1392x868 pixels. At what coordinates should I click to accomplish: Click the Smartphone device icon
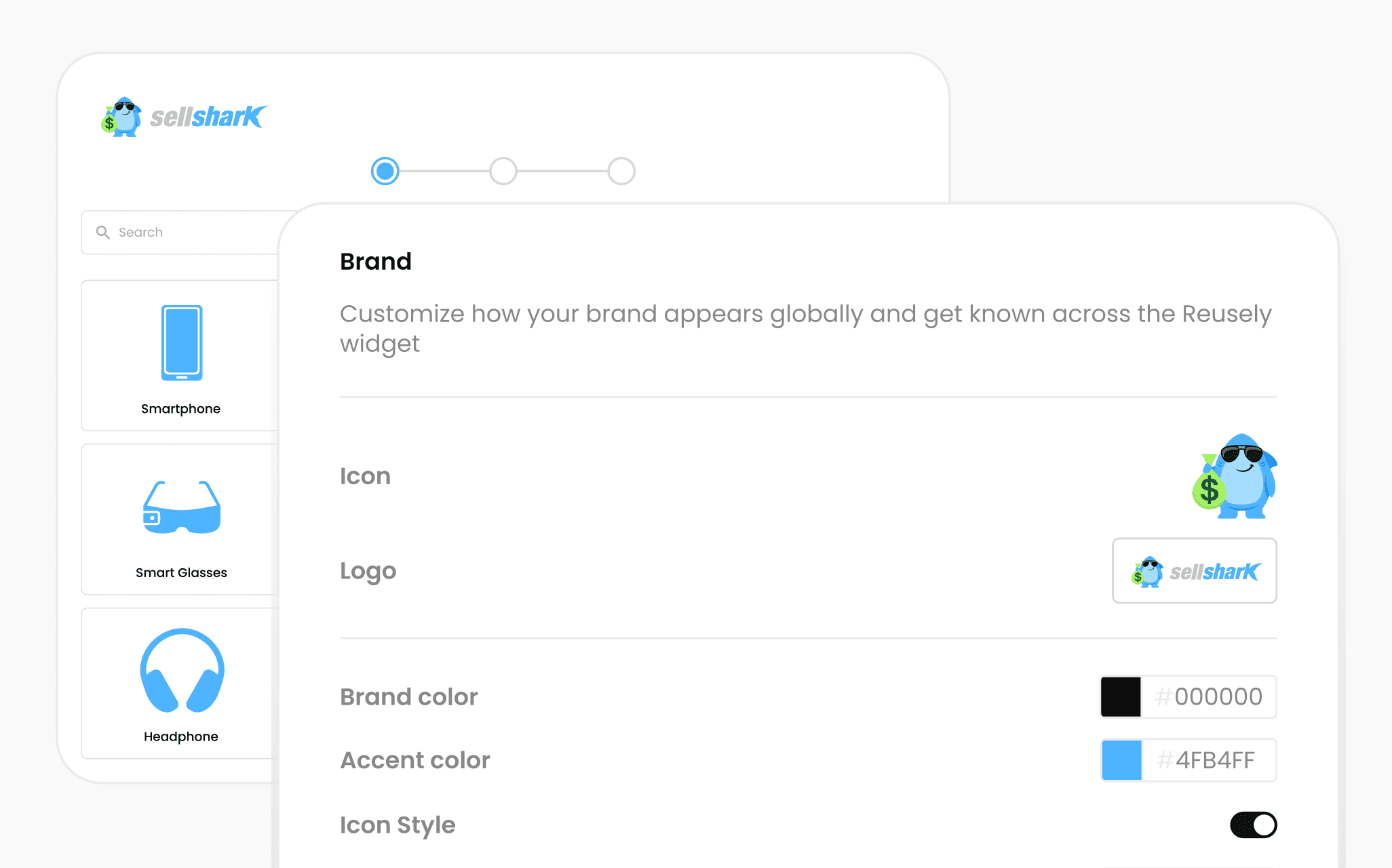[x=182, y=342]
